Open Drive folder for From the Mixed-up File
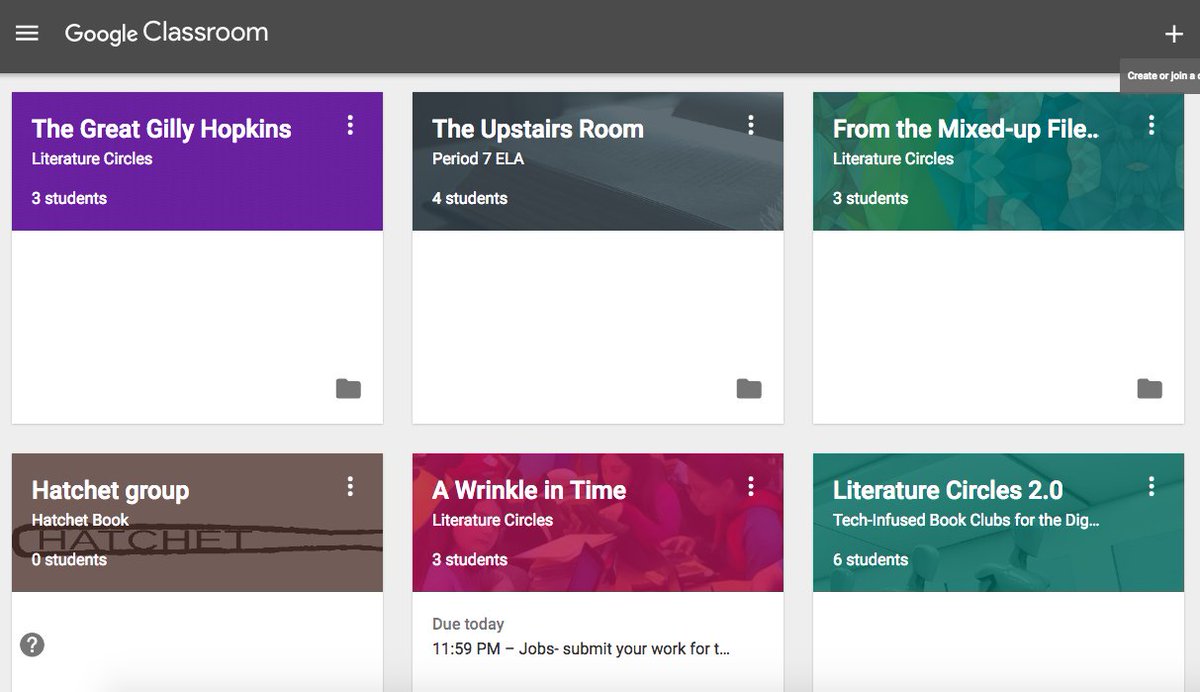This screenshot has height=692, width=1200. click(x=1150, y=388)
